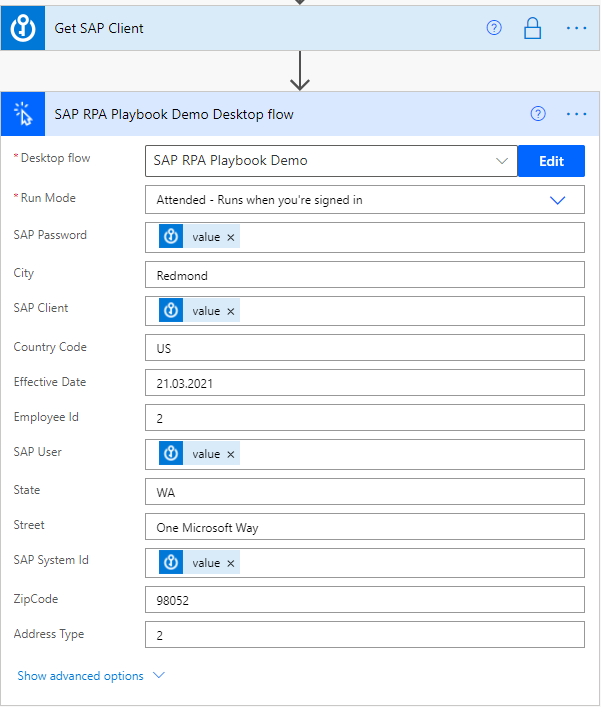Open the Run Mode dropdown
This screenshot has height=707, width=601.
tap(365, 200)
